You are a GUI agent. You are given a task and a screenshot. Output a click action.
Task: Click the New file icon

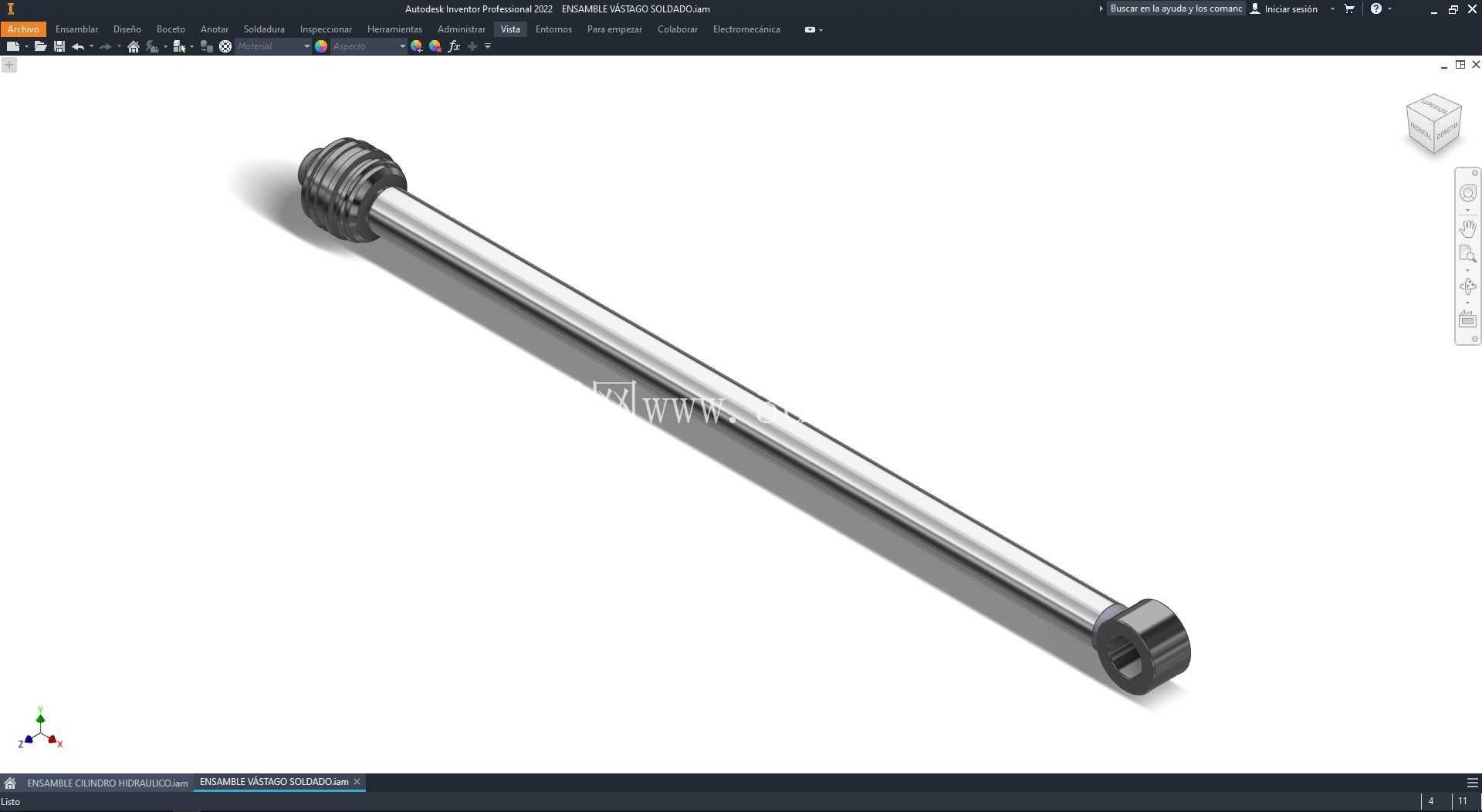point(12,46)
